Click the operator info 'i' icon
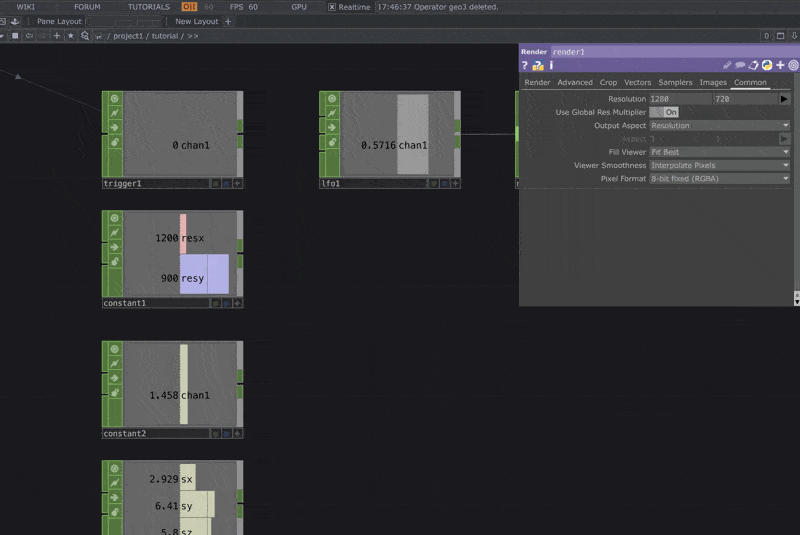The width and height of the screenshot is (800, 535). click(x=551, y=65)
